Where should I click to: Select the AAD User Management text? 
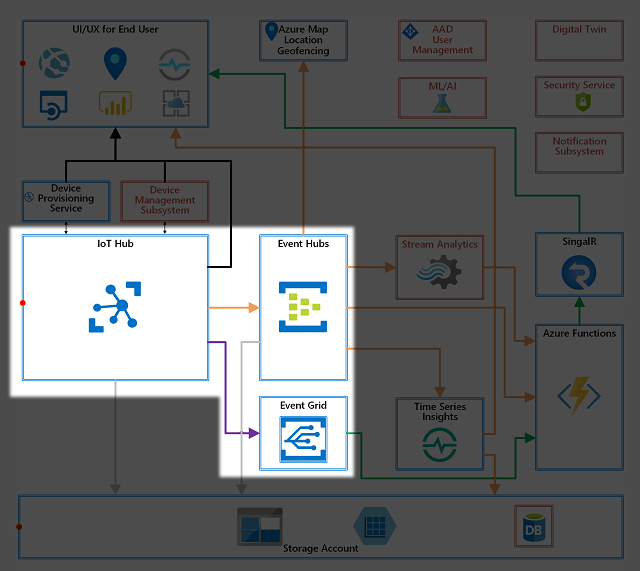click(442, 40)
